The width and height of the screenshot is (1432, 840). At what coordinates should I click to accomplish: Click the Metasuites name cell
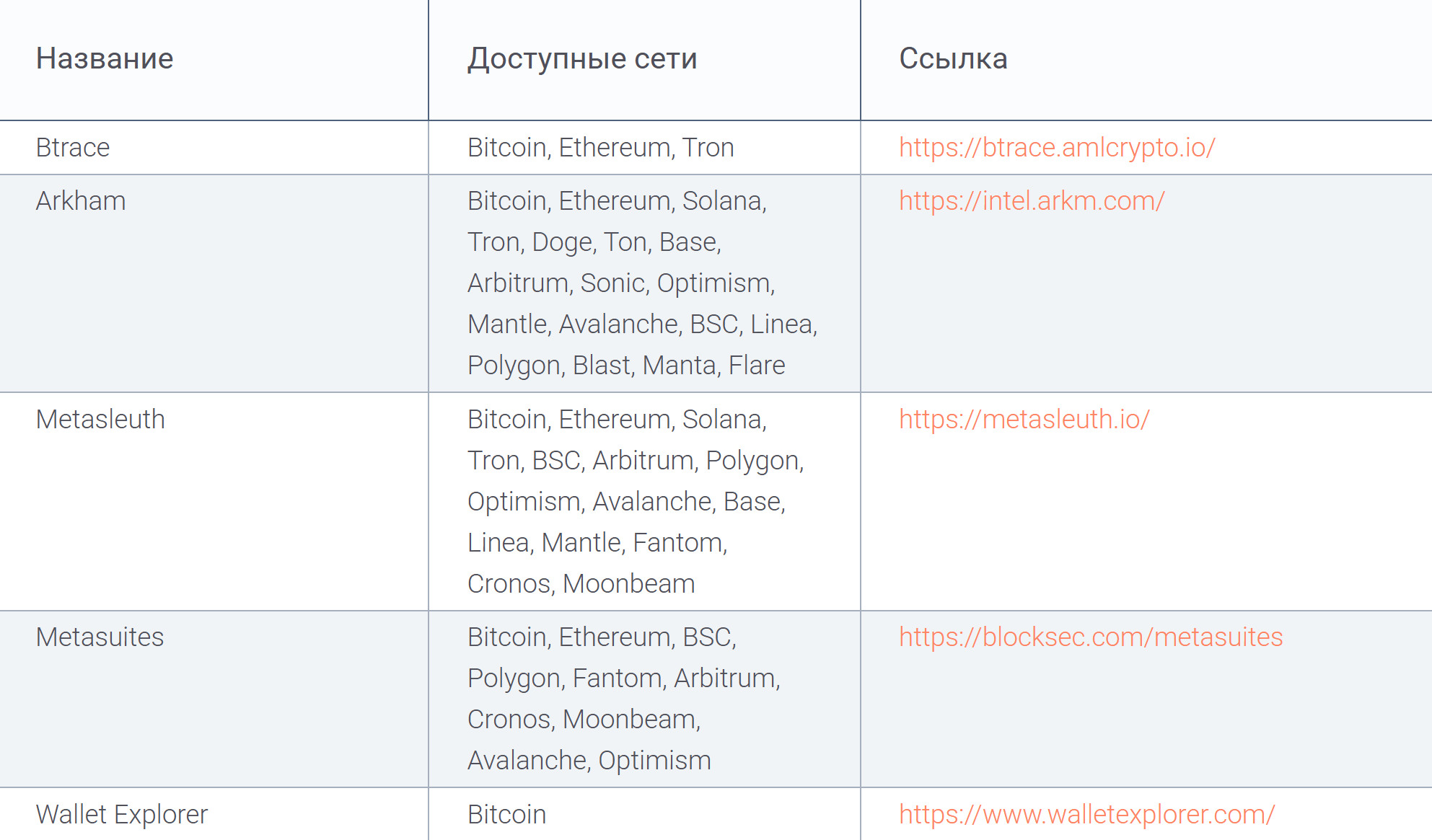point(100,637)
